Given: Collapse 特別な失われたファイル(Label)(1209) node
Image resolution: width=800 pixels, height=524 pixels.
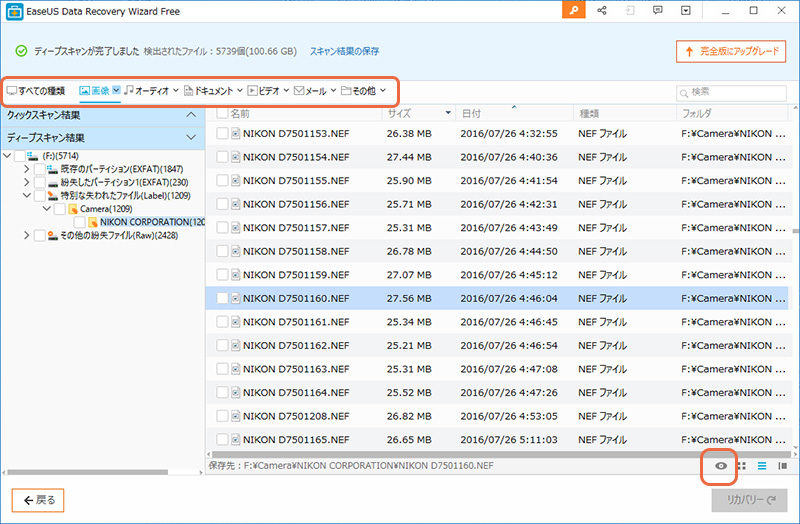Looking at the screenshot, I should (27, 195).
